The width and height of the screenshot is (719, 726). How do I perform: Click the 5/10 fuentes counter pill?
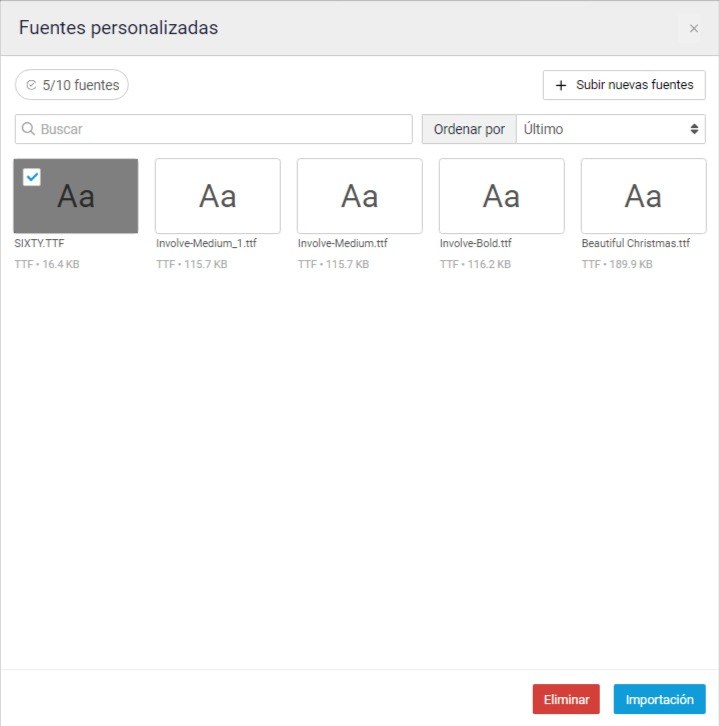72,85
